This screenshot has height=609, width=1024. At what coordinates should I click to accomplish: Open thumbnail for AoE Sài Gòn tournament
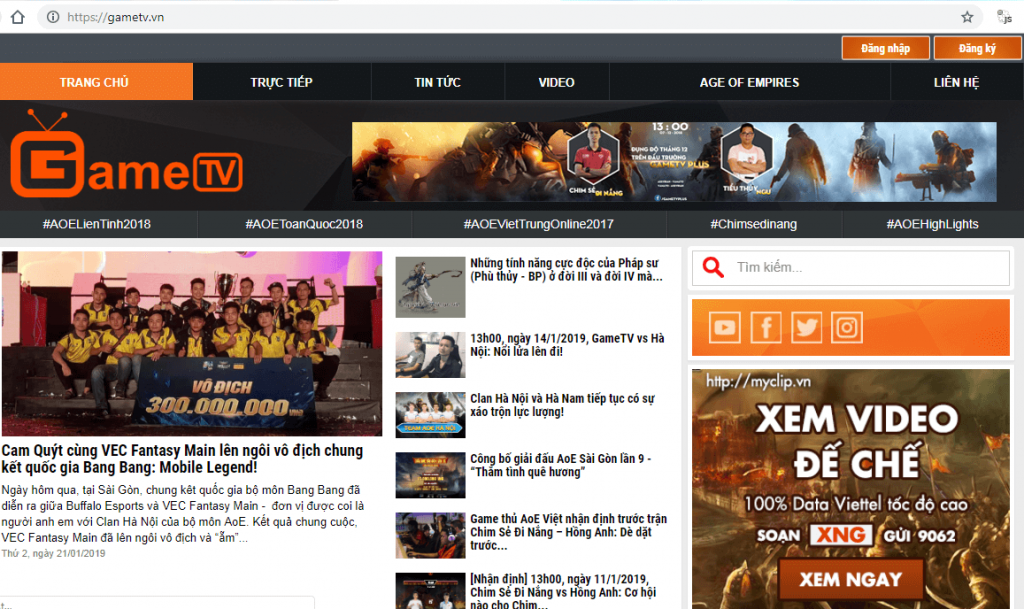pyautogui.click(x=430, y=475)
